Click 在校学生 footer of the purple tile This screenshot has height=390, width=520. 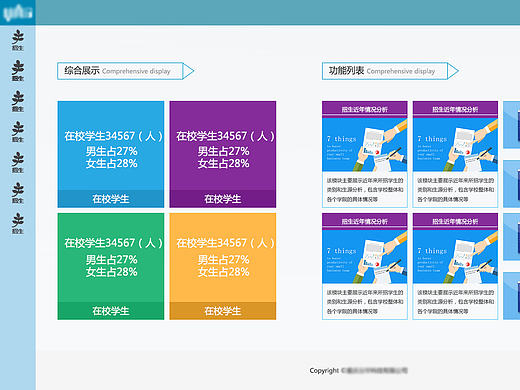click(223, 199)
